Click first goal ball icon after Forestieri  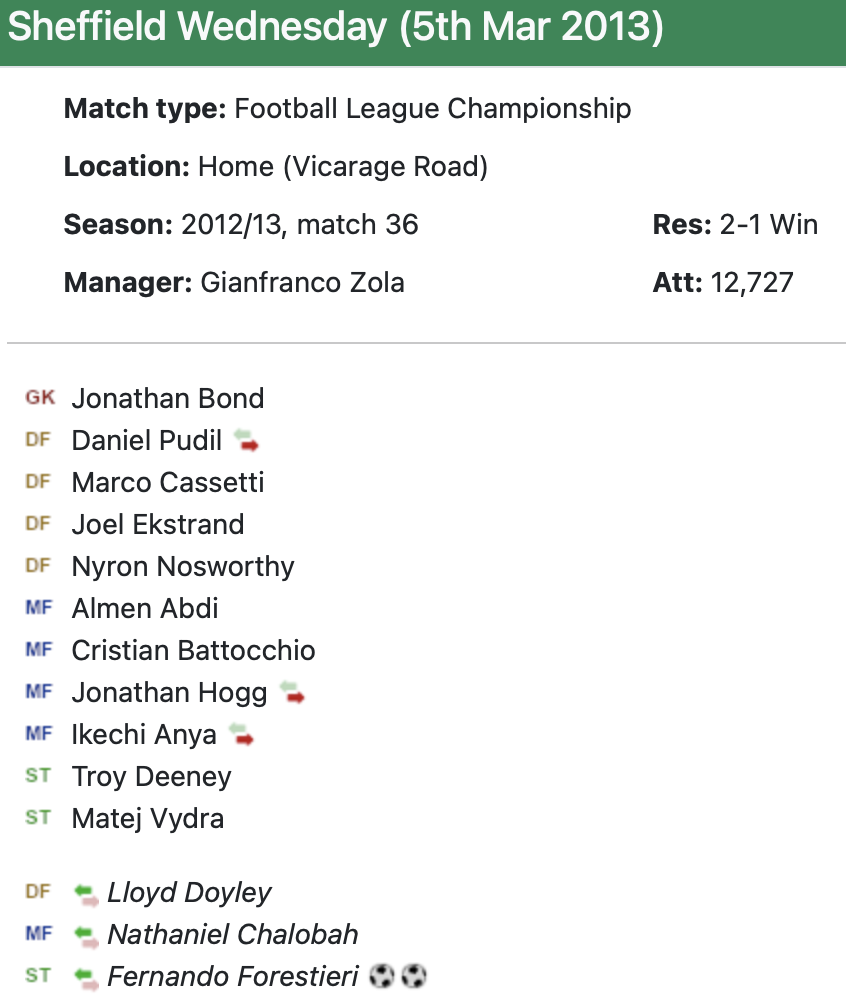[x=381, y=976]
